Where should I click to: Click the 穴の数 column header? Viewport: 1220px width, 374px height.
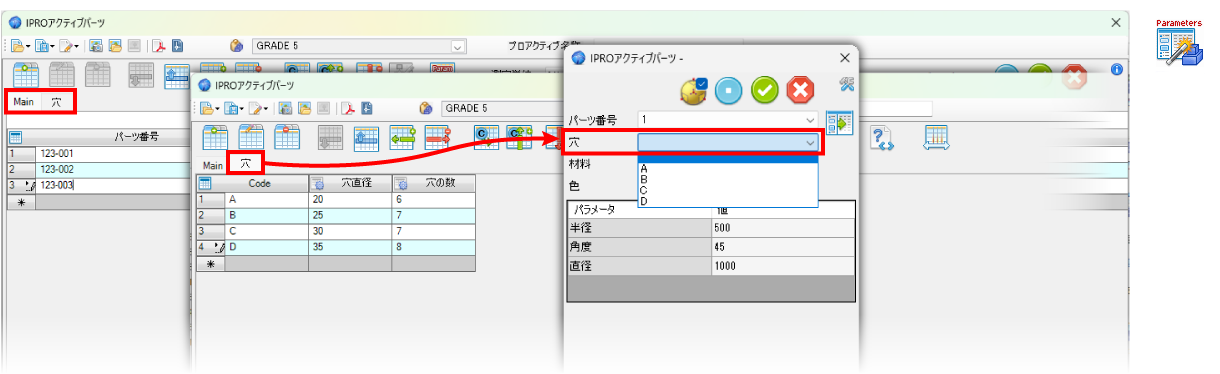433,184
